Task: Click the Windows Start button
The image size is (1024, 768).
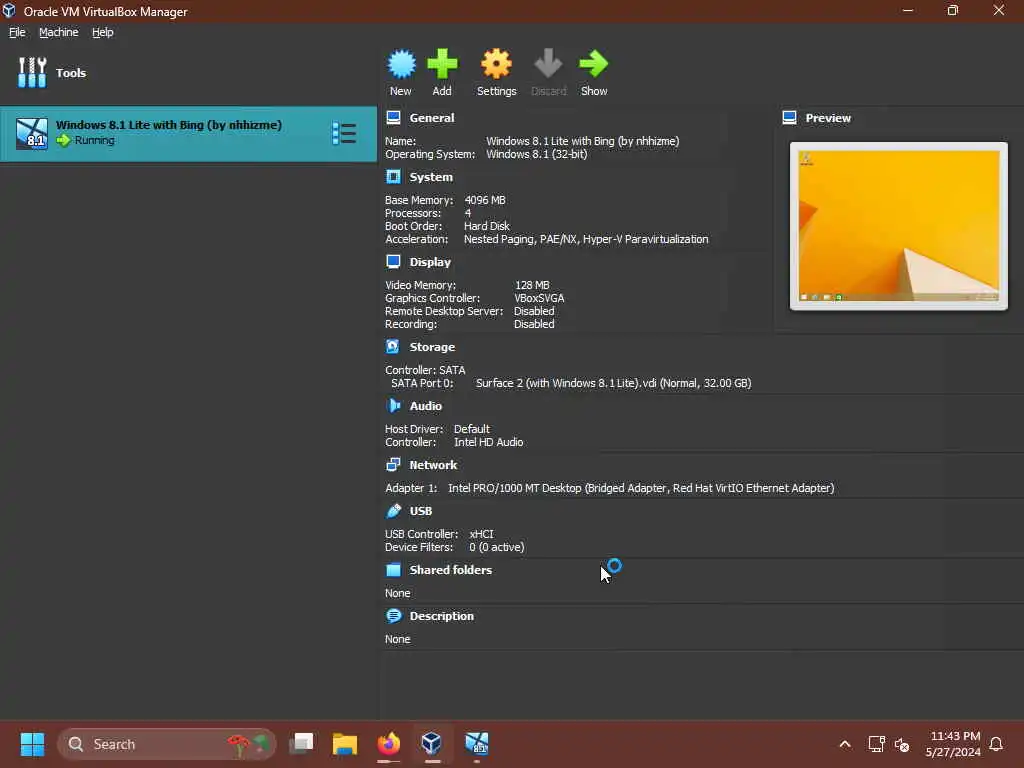Action: (x=32, y=744)
